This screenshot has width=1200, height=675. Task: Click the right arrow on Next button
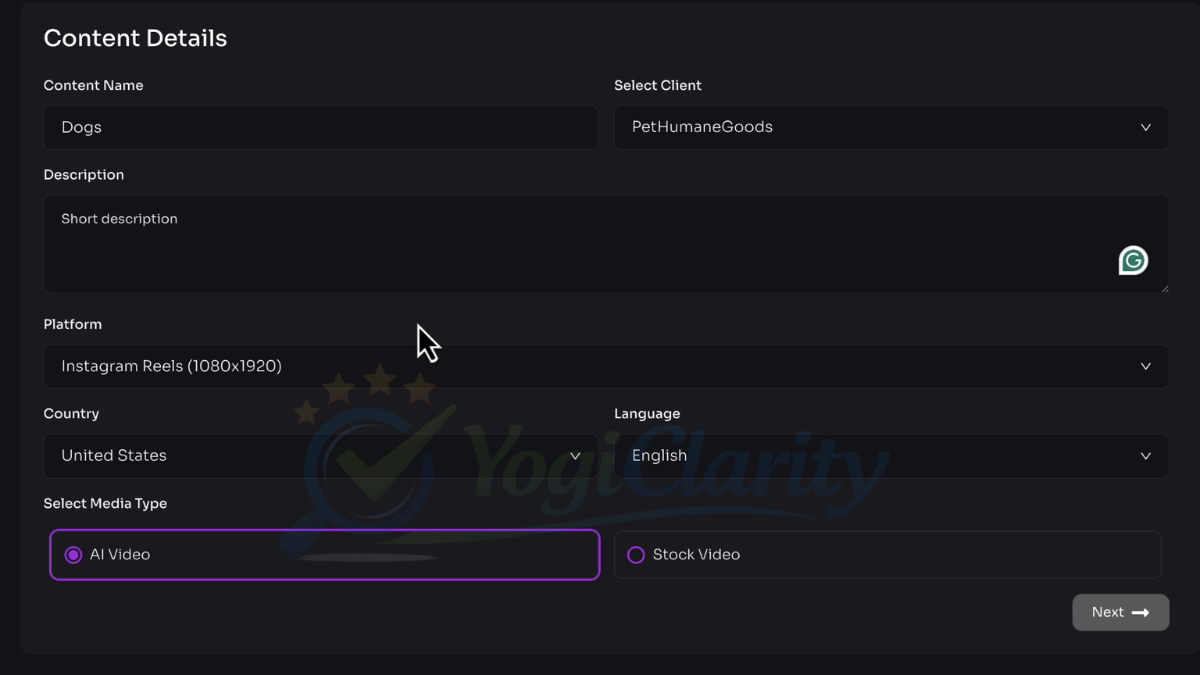coord(1140,613)
